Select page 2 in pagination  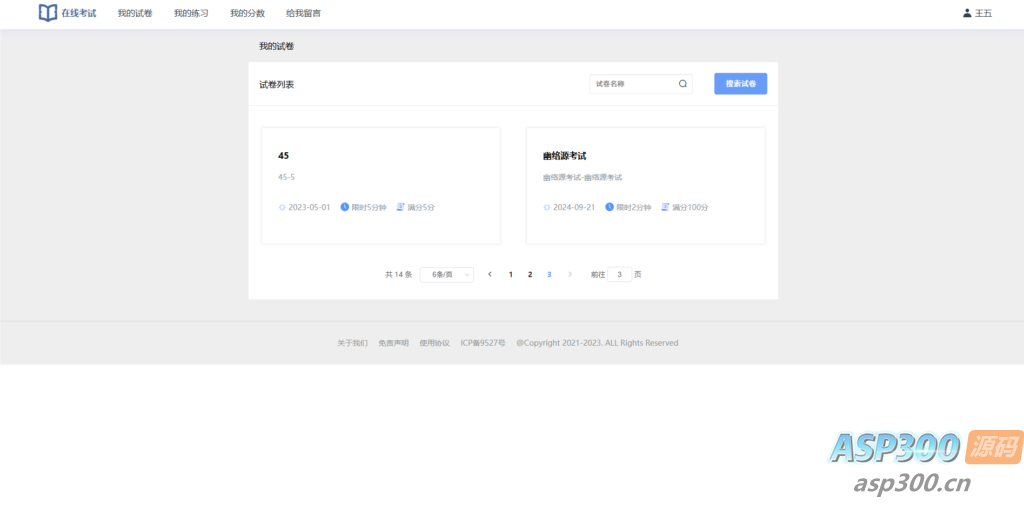(530, 274)
